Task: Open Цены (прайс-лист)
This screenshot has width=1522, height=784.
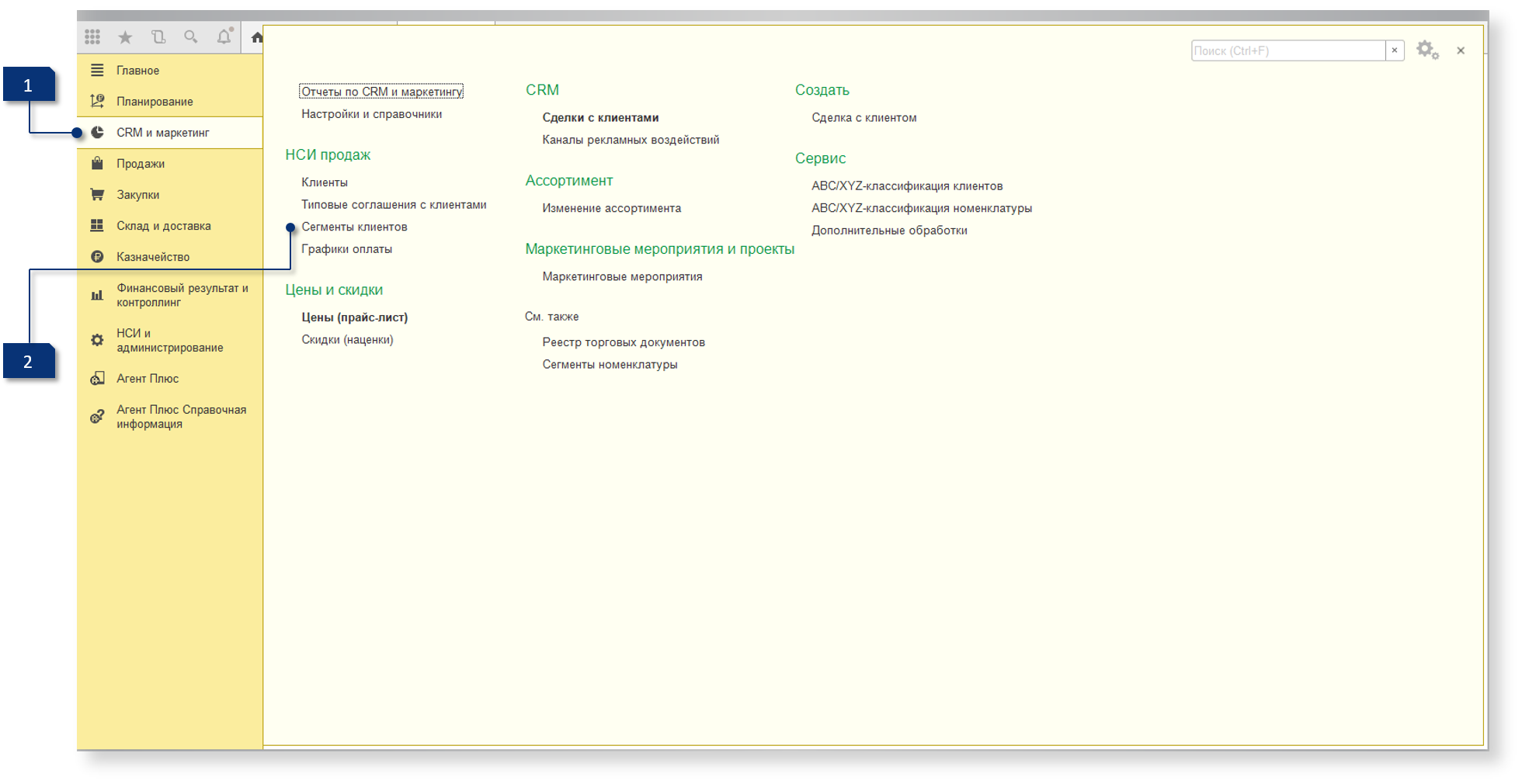Action: (354, 317)
